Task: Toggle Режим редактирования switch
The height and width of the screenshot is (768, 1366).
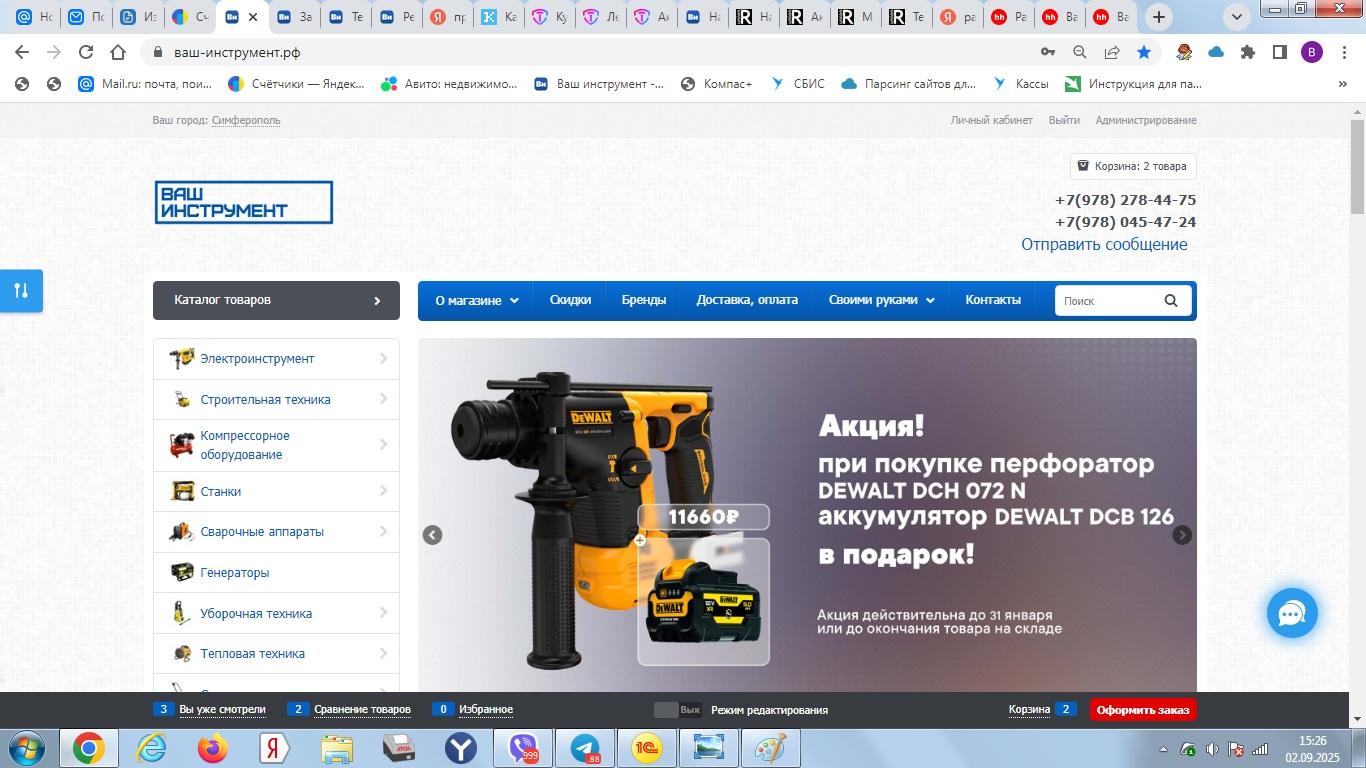Action: (x=677, y=710)
